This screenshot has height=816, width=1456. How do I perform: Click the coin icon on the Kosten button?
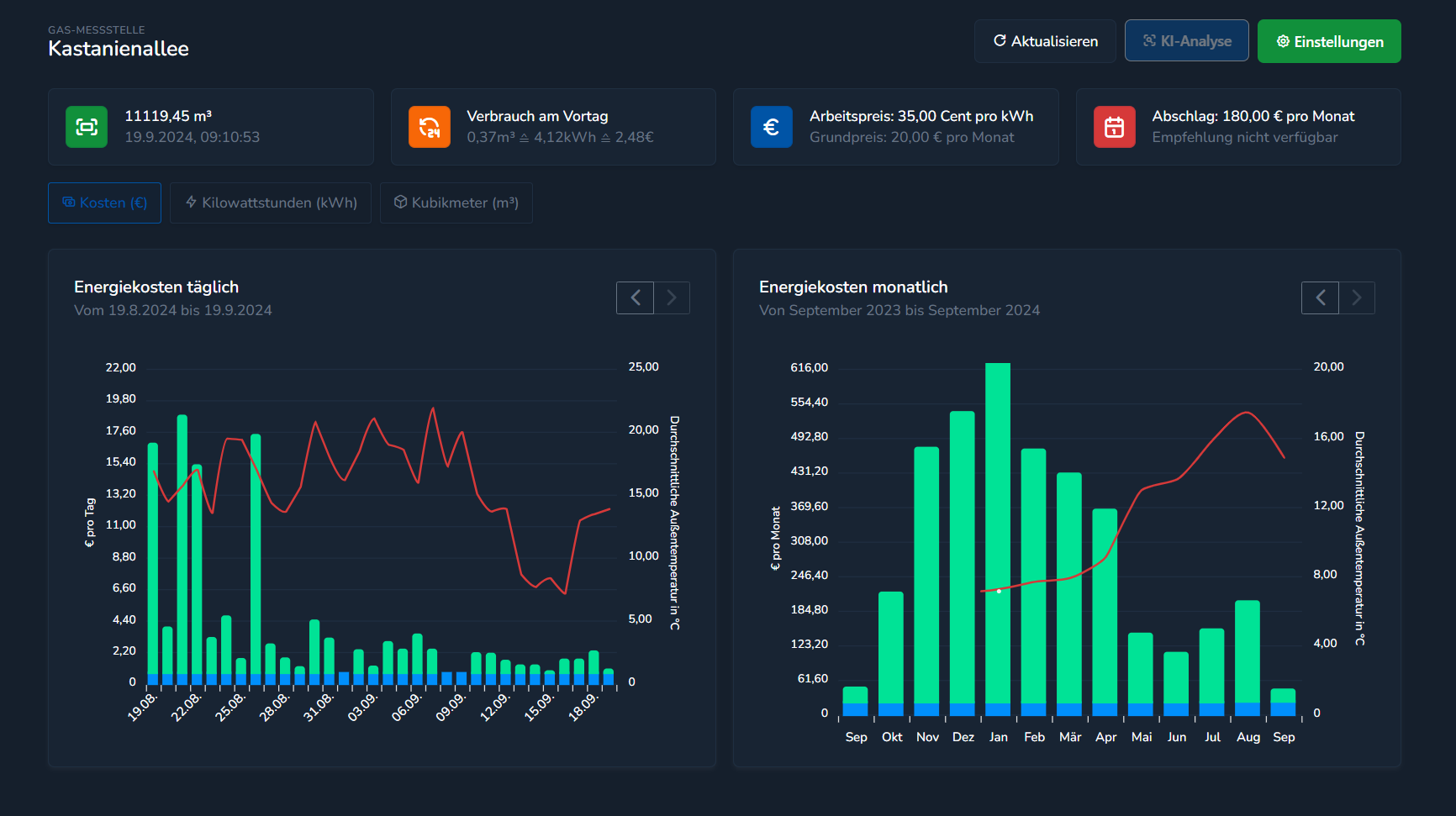[x=68, y=203]
